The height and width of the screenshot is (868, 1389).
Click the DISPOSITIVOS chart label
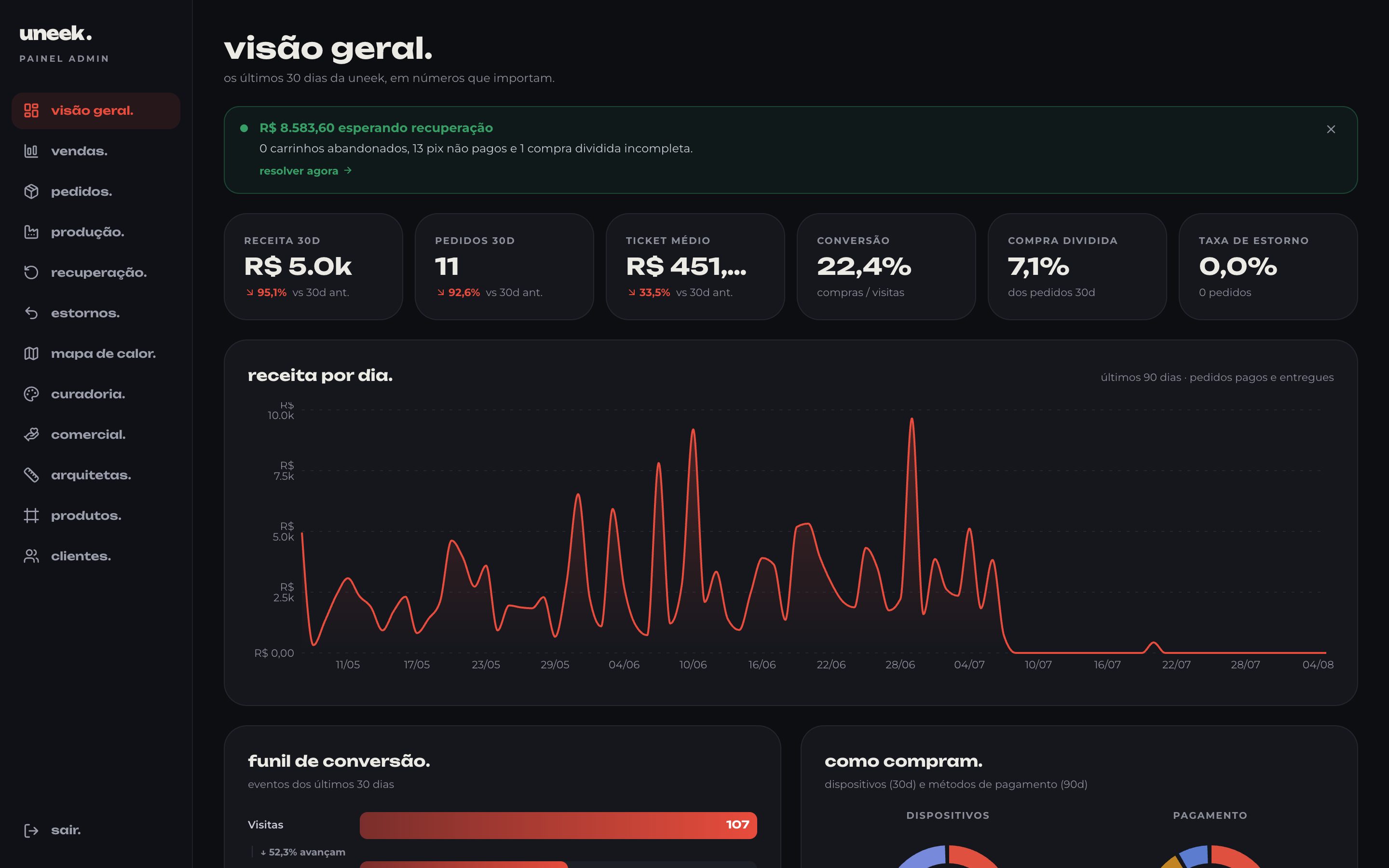click(948, 815)
